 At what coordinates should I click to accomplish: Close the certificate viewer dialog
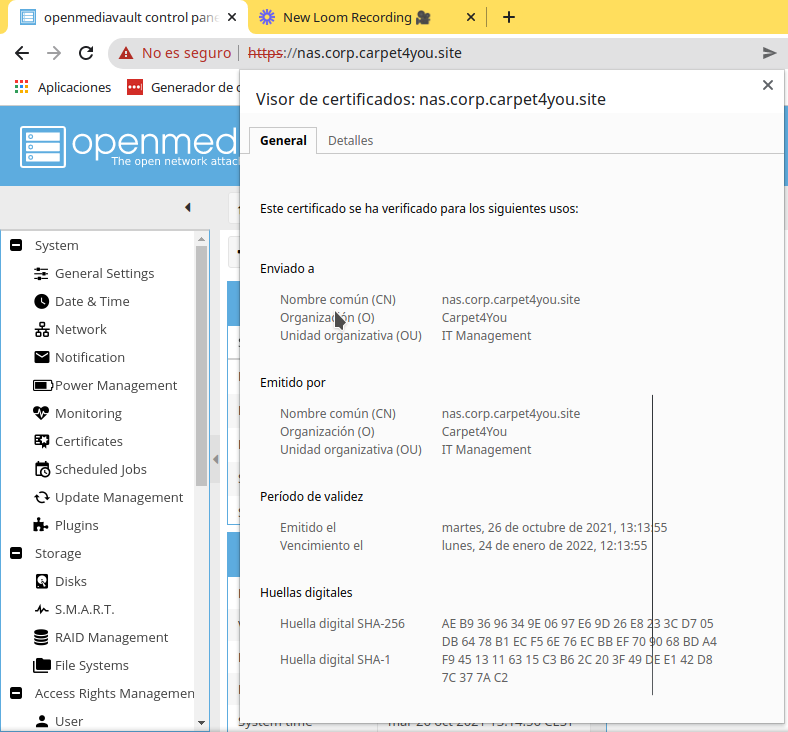click(768, 85)
